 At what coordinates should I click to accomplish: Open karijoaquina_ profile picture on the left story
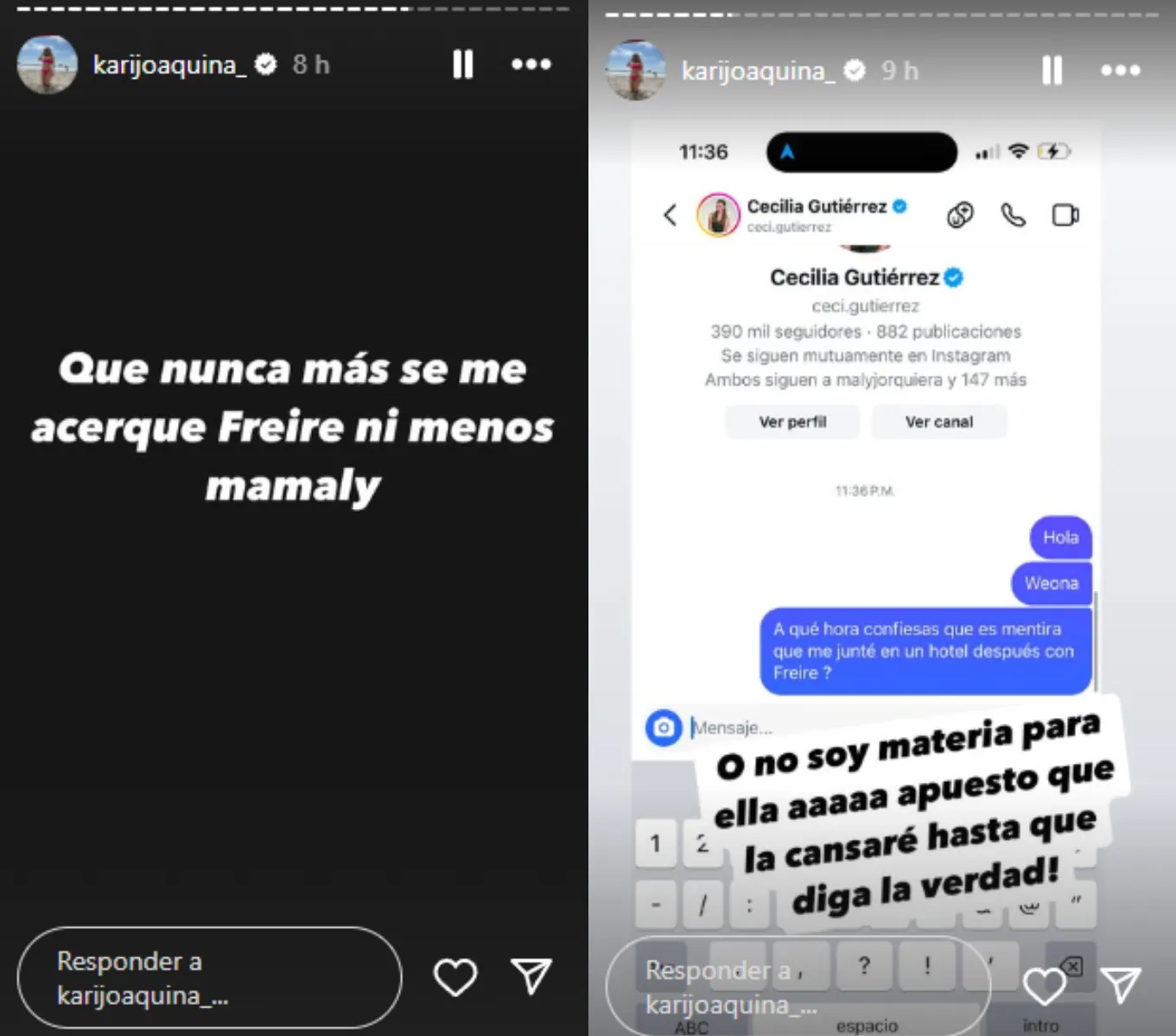point(48,64)
